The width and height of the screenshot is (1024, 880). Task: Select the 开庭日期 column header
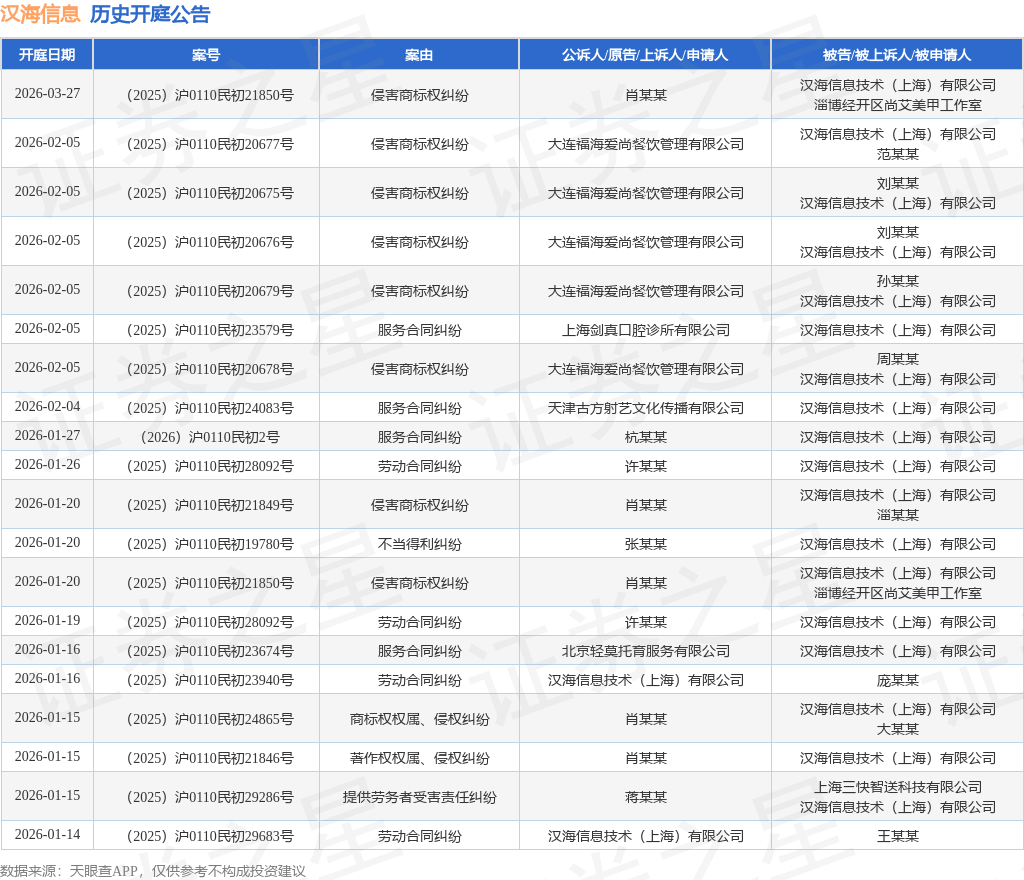coord(47,55)
